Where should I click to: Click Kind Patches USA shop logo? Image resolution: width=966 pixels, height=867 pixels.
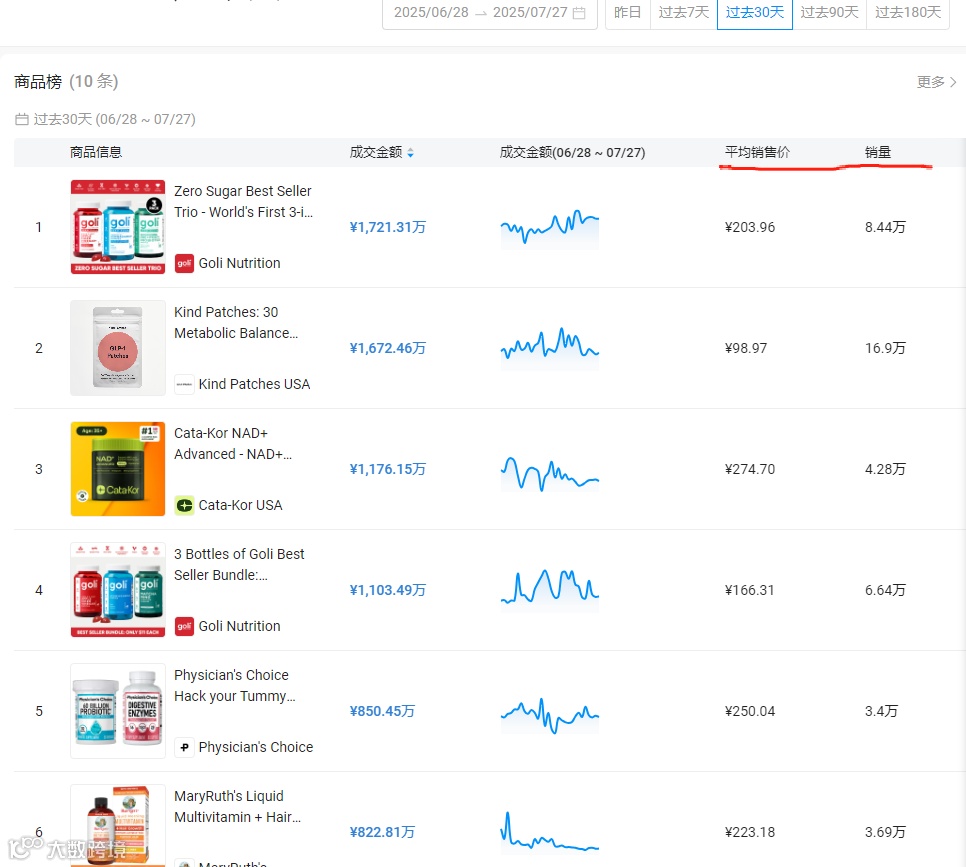(x=184, y=384)
